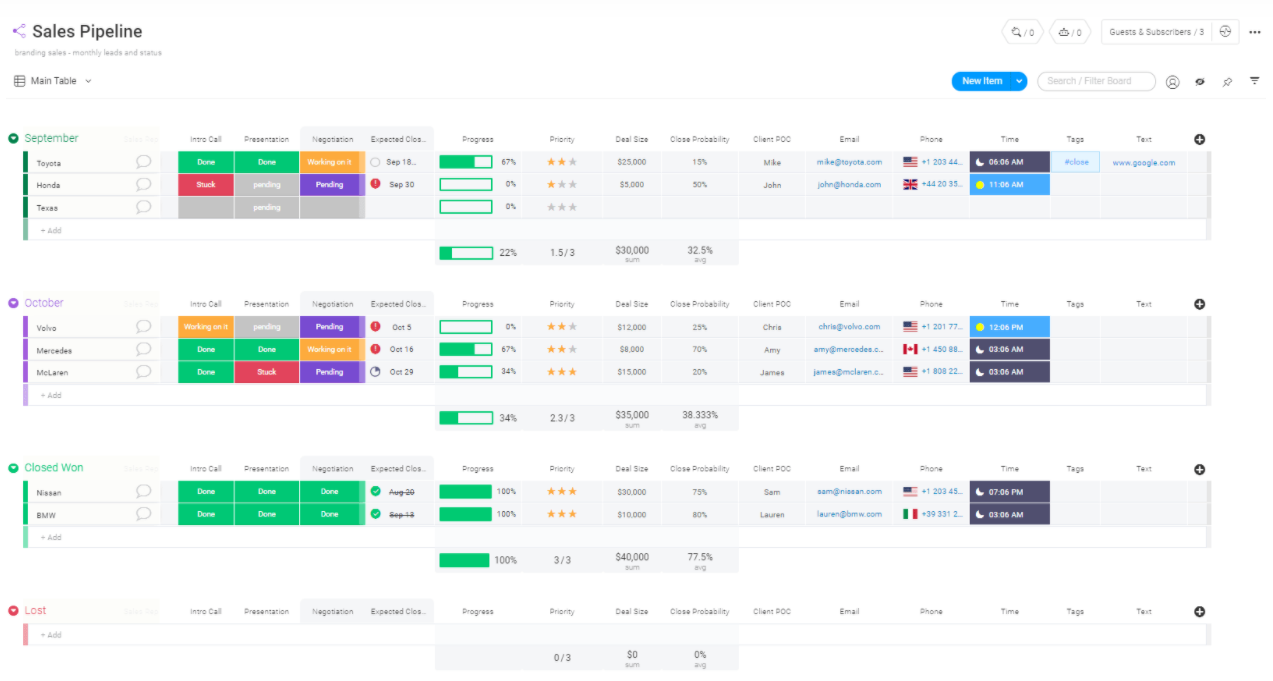Open the automations counter icon in header
Screen dimensions: 1273x681
1070,32
